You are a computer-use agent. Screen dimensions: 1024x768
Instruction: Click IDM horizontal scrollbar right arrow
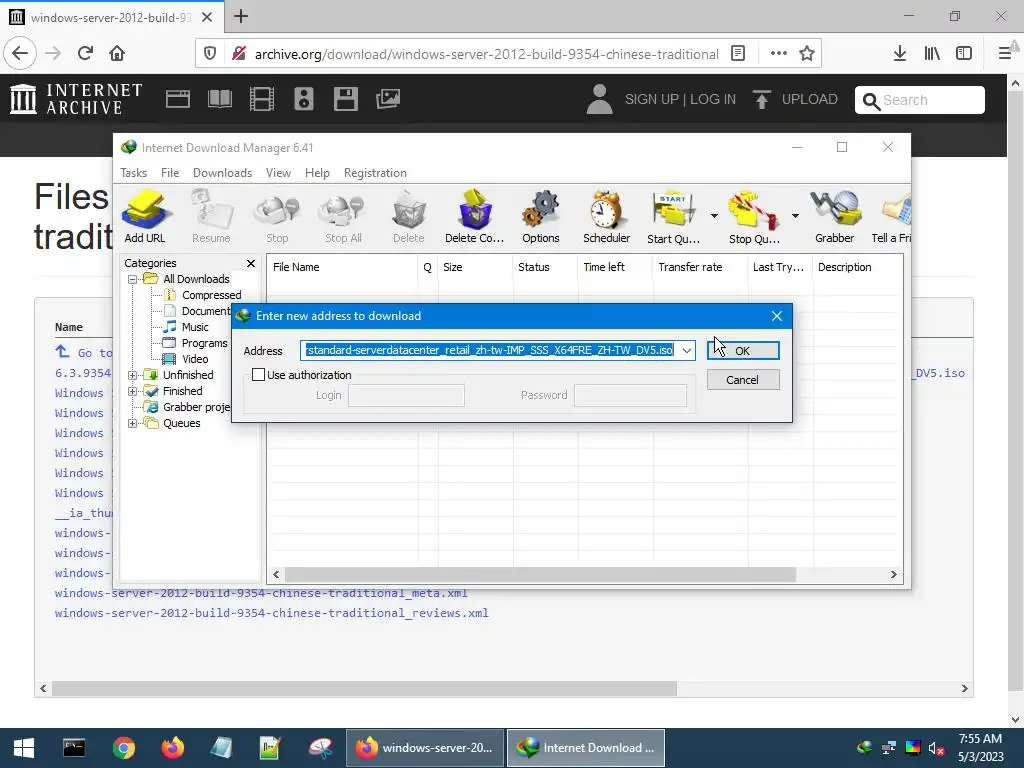(x=893, y=575)
